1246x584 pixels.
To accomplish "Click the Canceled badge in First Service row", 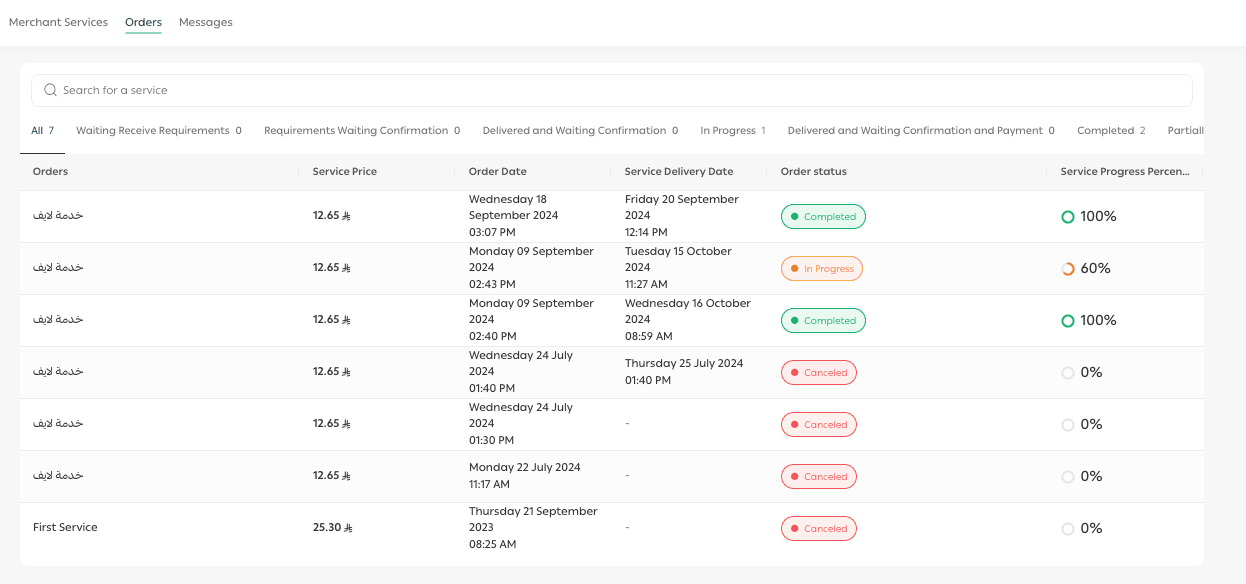I will [818, 529].
